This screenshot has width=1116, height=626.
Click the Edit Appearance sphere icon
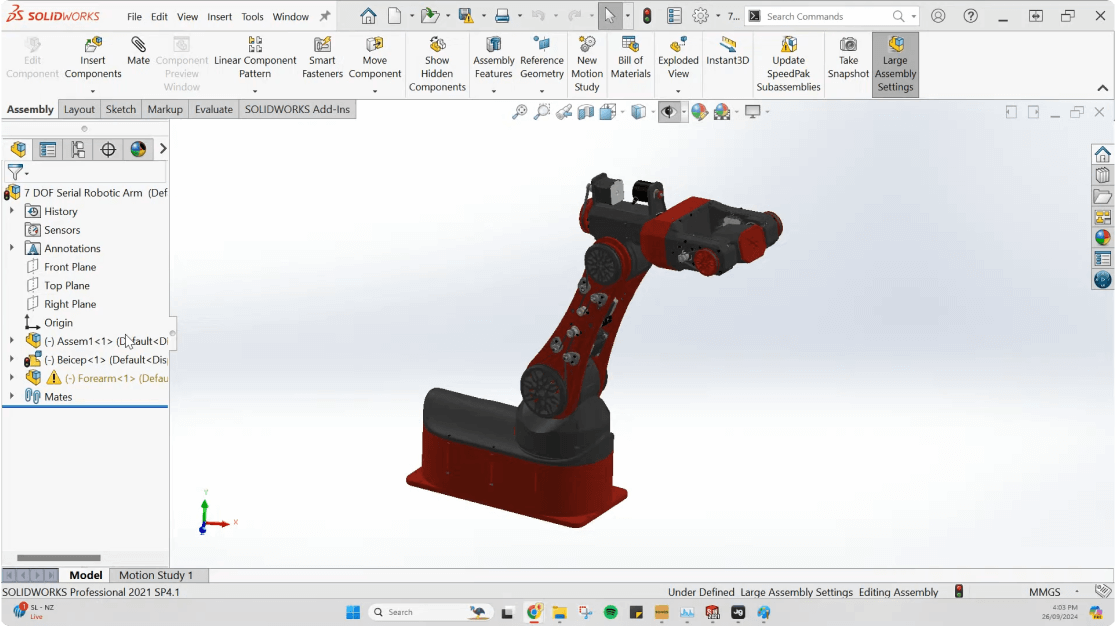tap(699, 112)
